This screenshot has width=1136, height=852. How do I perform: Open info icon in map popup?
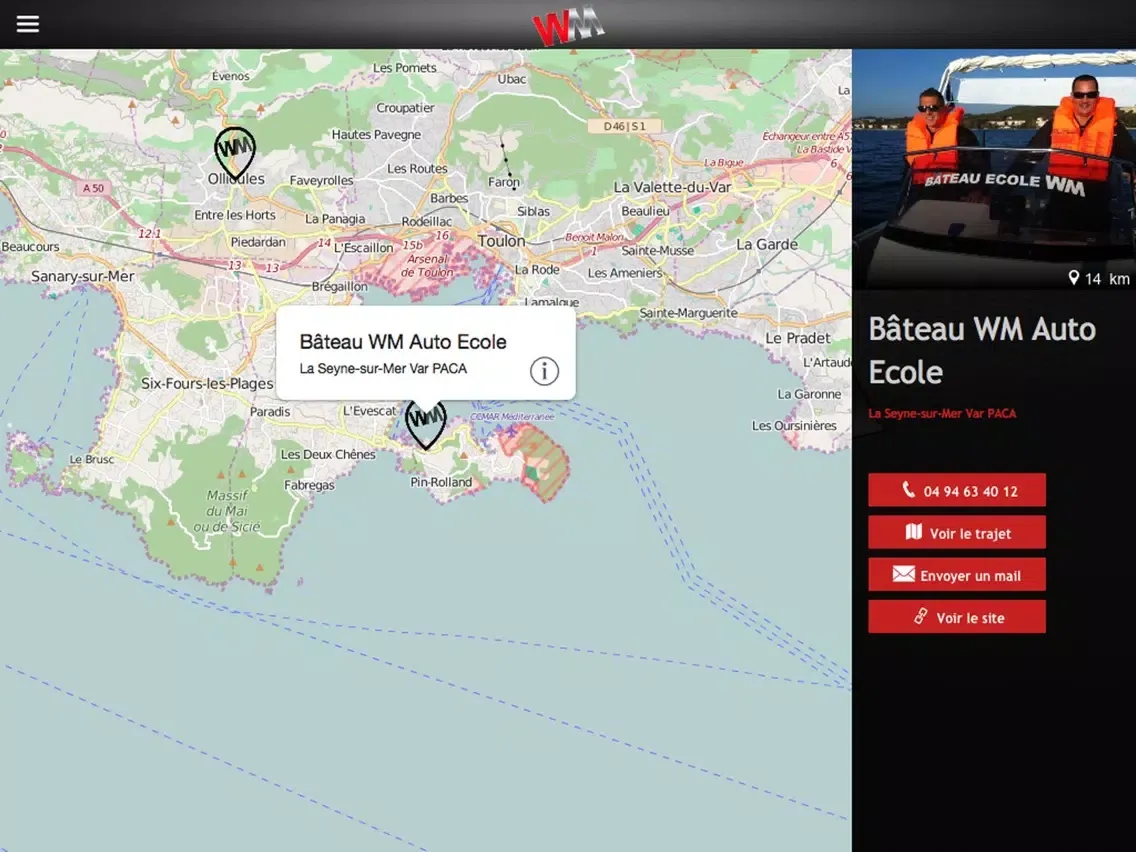pos(544,371)
